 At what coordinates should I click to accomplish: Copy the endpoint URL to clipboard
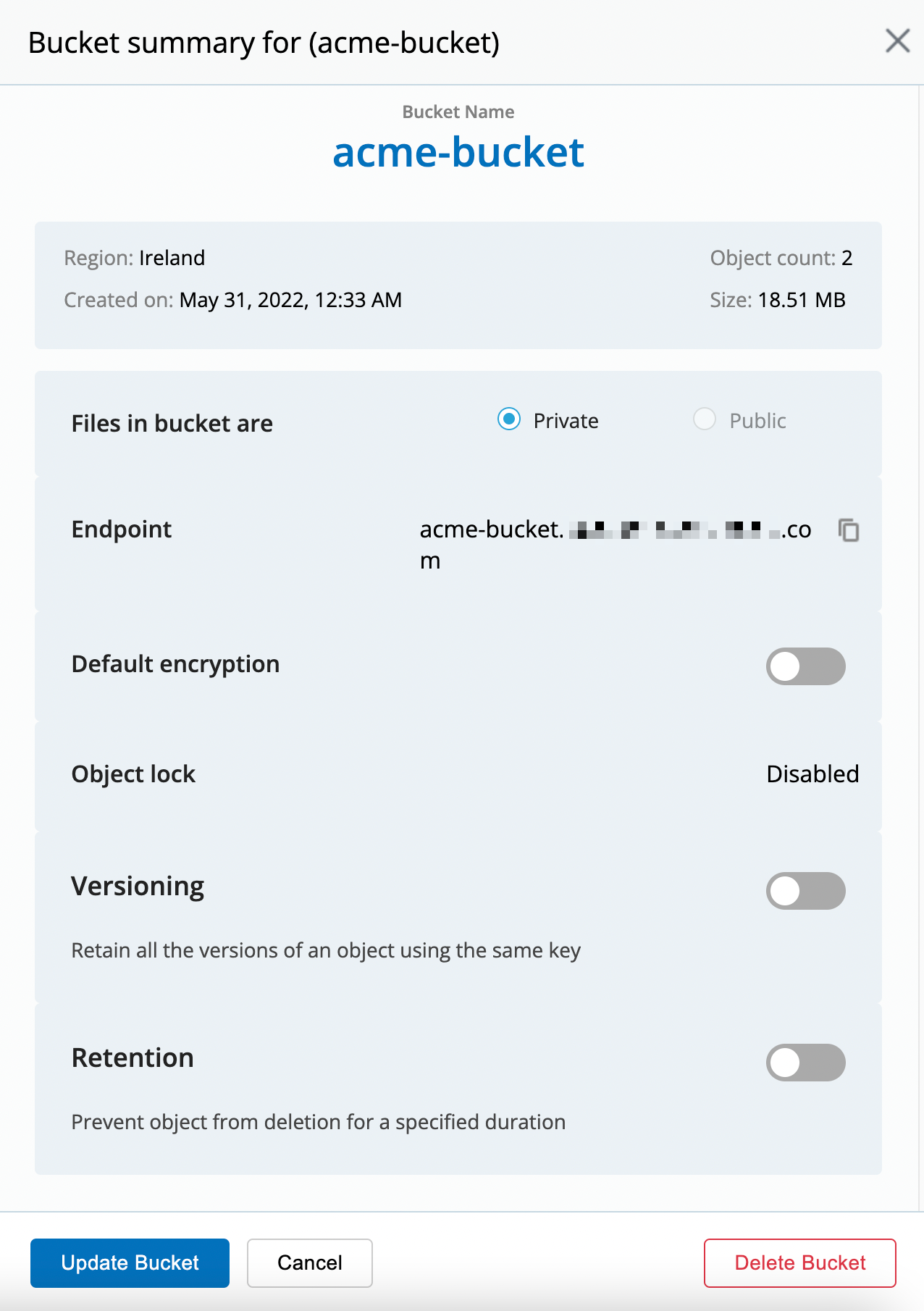tap(848, 530)
